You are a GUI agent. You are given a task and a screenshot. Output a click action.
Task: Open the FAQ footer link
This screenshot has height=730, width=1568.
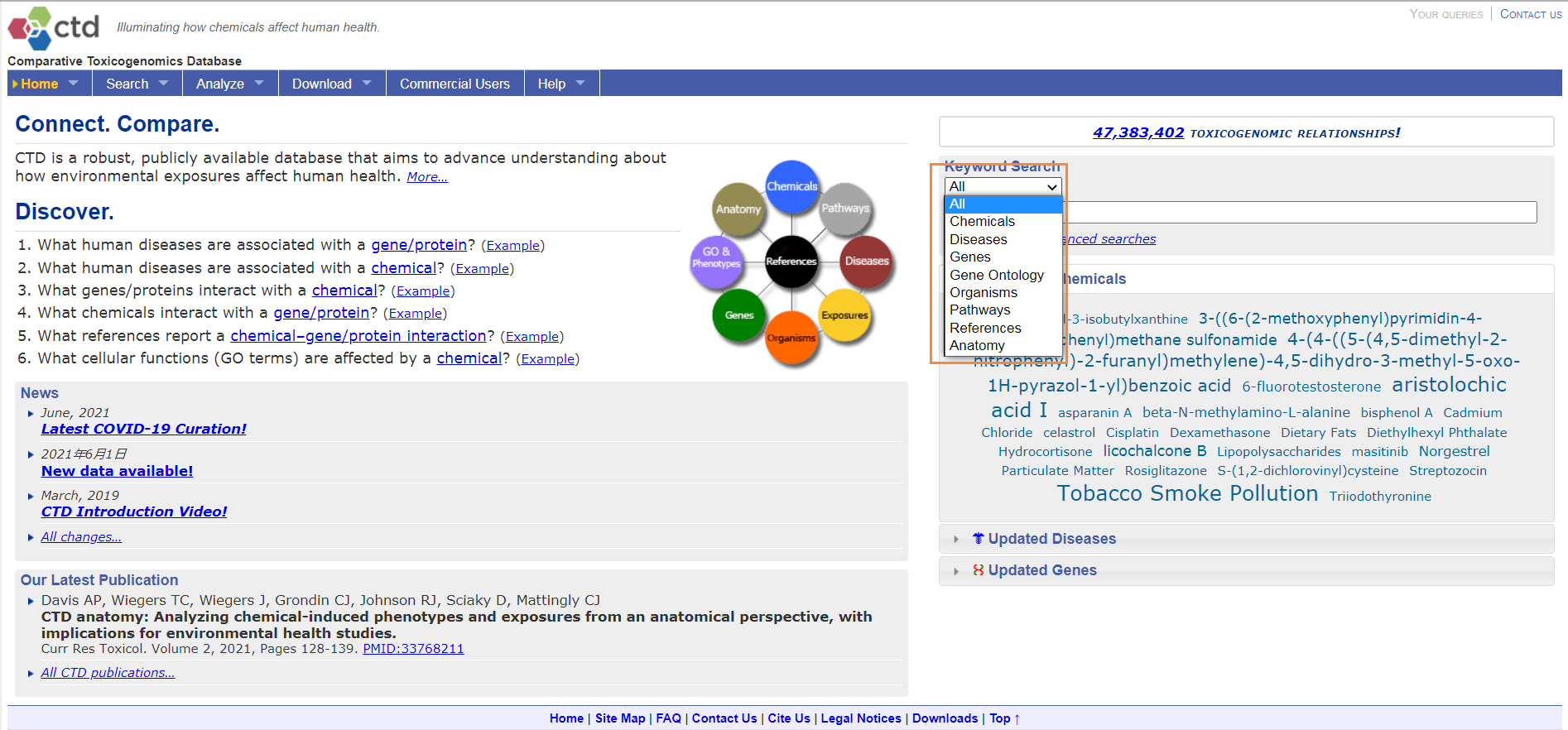point(668,718)
